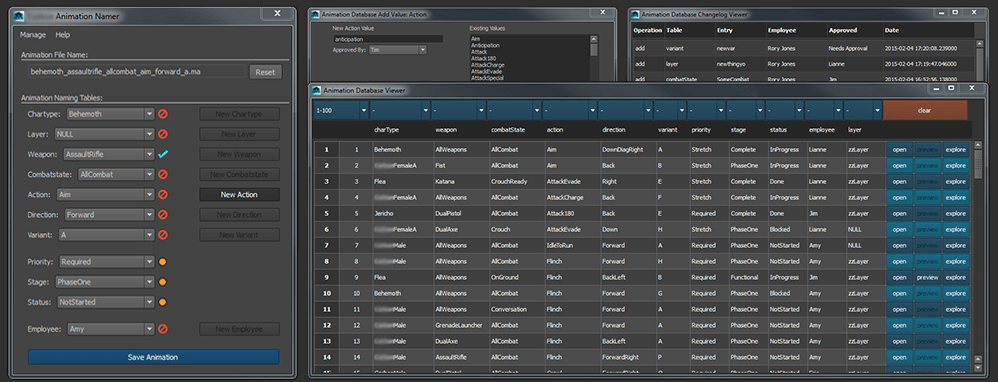Click explore in row 5 Jericho
The height and width of the screenshot is (382, 998).
[x=955, y=213]
